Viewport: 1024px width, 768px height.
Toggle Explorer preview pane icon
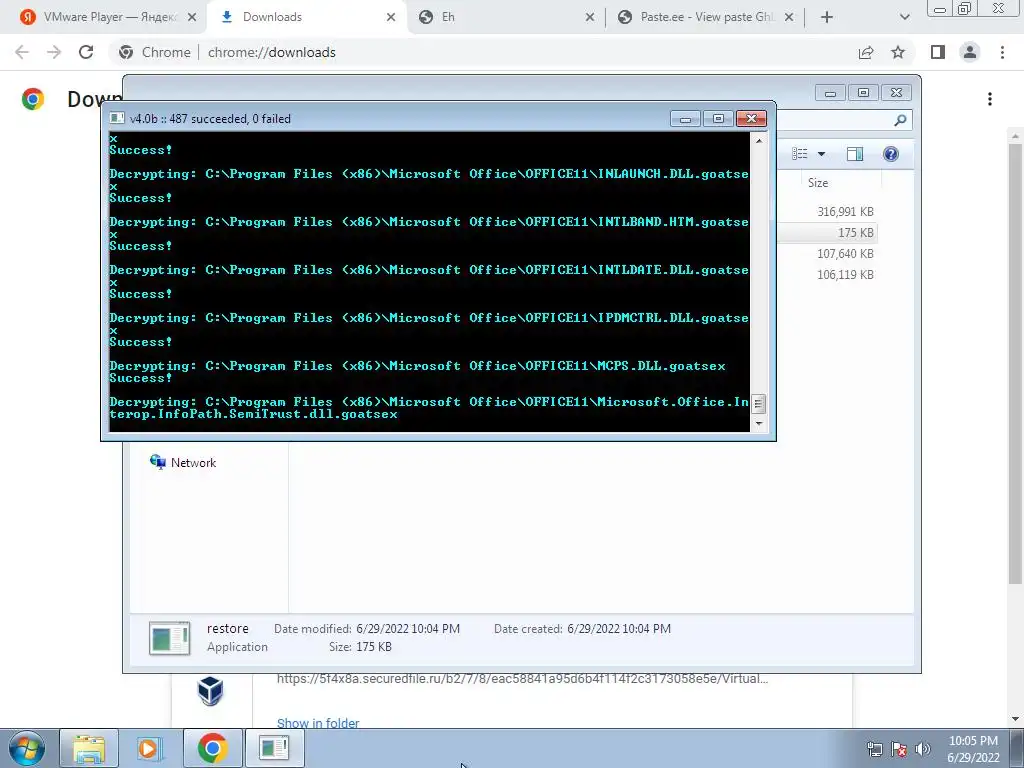click(855, 154)
